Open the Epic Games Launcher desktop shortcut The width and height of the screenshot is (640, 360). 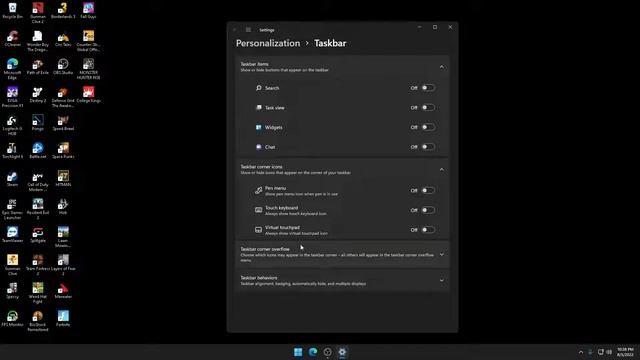pyautogui.click(x=12, y=209)
